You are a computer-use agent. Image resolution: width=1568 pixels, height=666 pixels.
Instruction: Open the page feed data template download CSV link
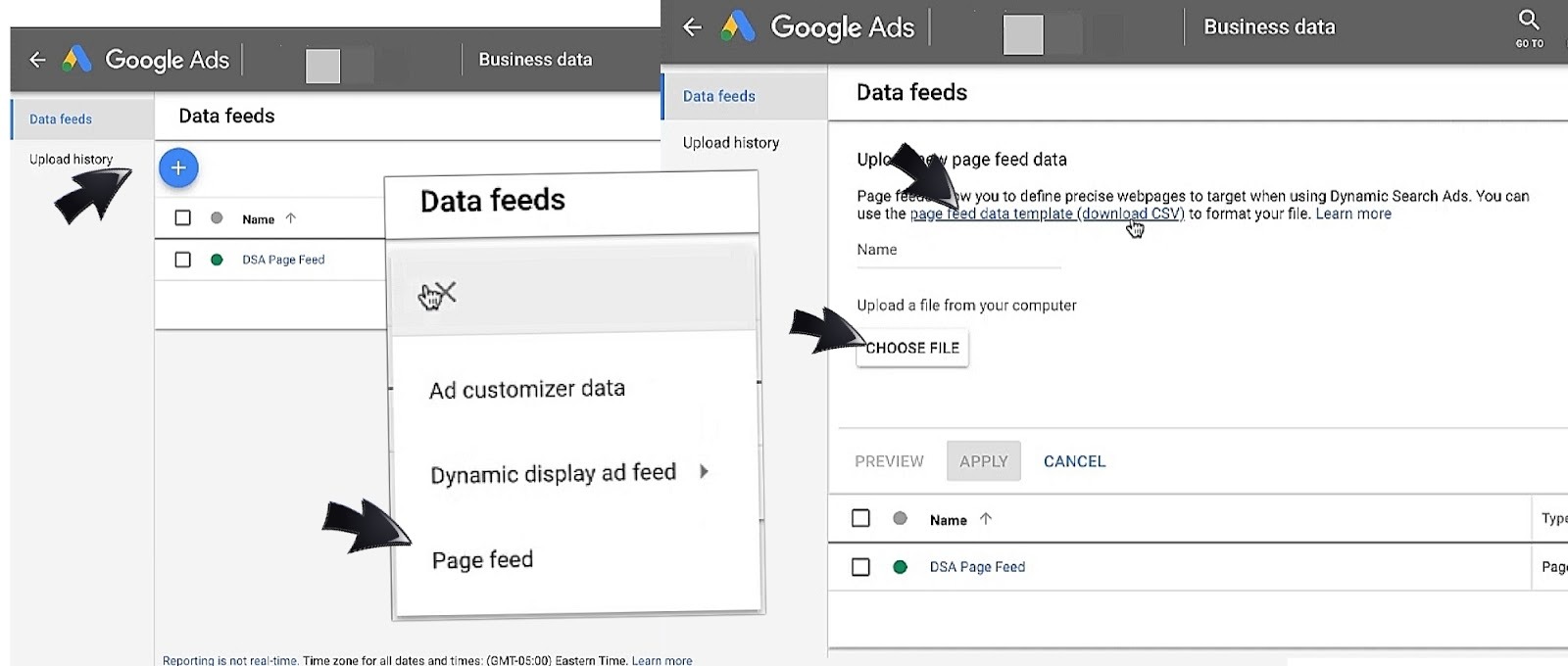[1047, 214]
